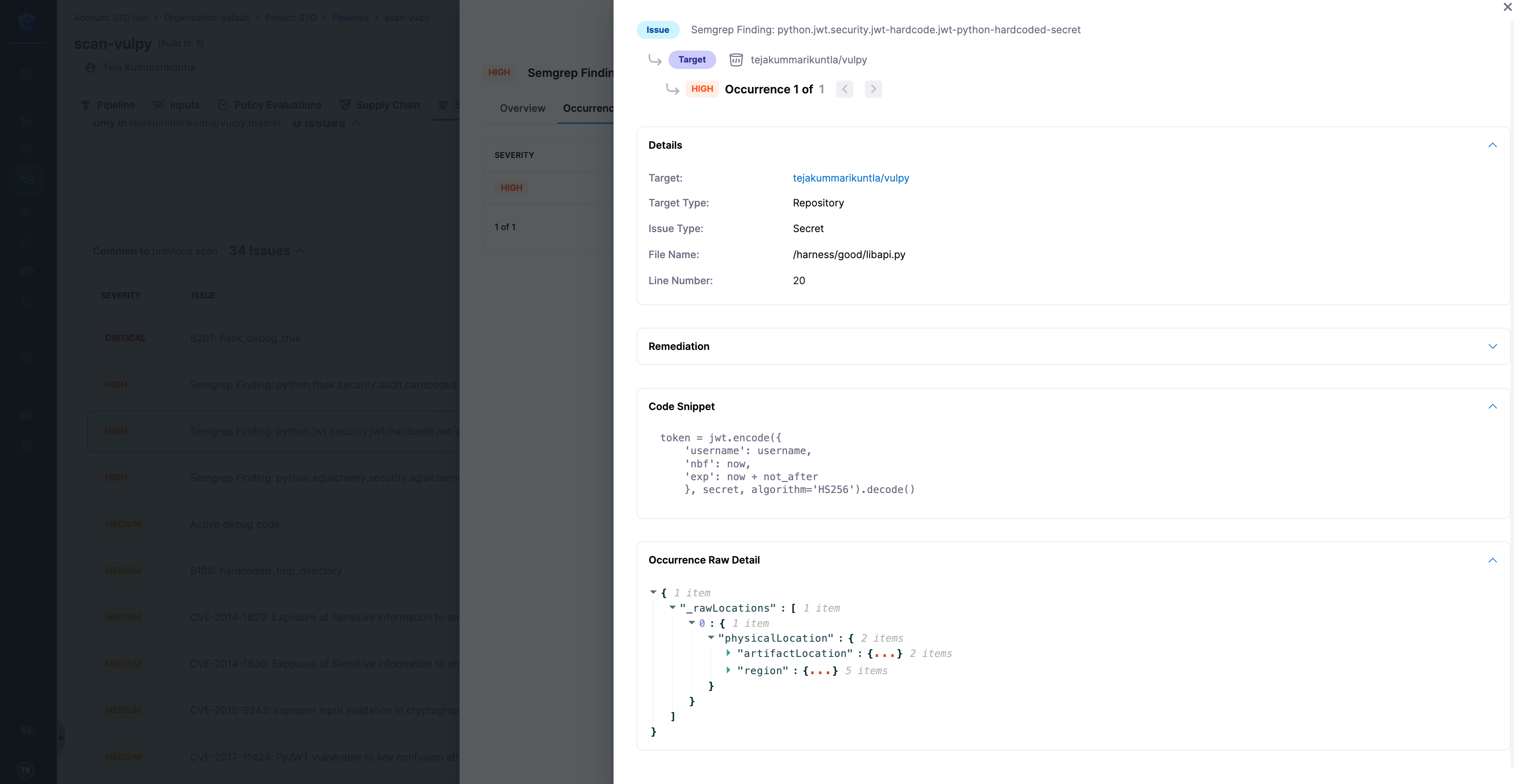
Task: Expand the Remediation section
Action: coord(1493,346)
